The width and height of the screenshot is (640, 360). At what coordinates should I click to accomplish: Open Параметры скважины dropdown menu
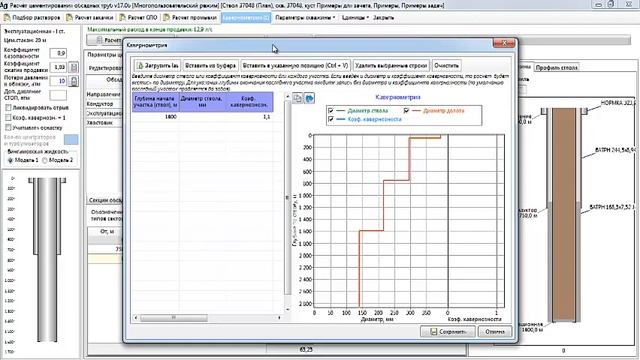305,18
